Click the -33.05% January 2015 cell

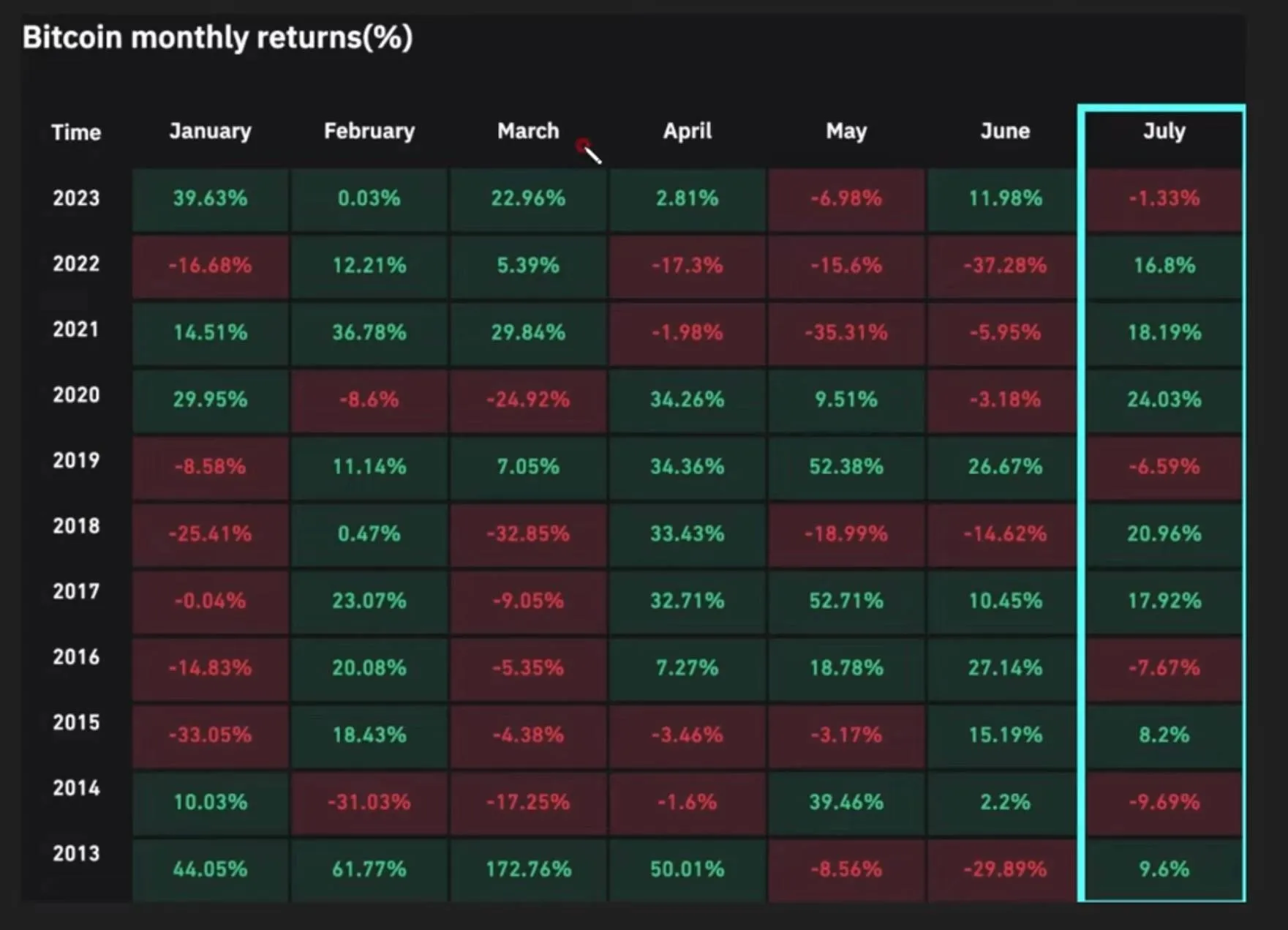pyautogui.click(x=210, y=735)
